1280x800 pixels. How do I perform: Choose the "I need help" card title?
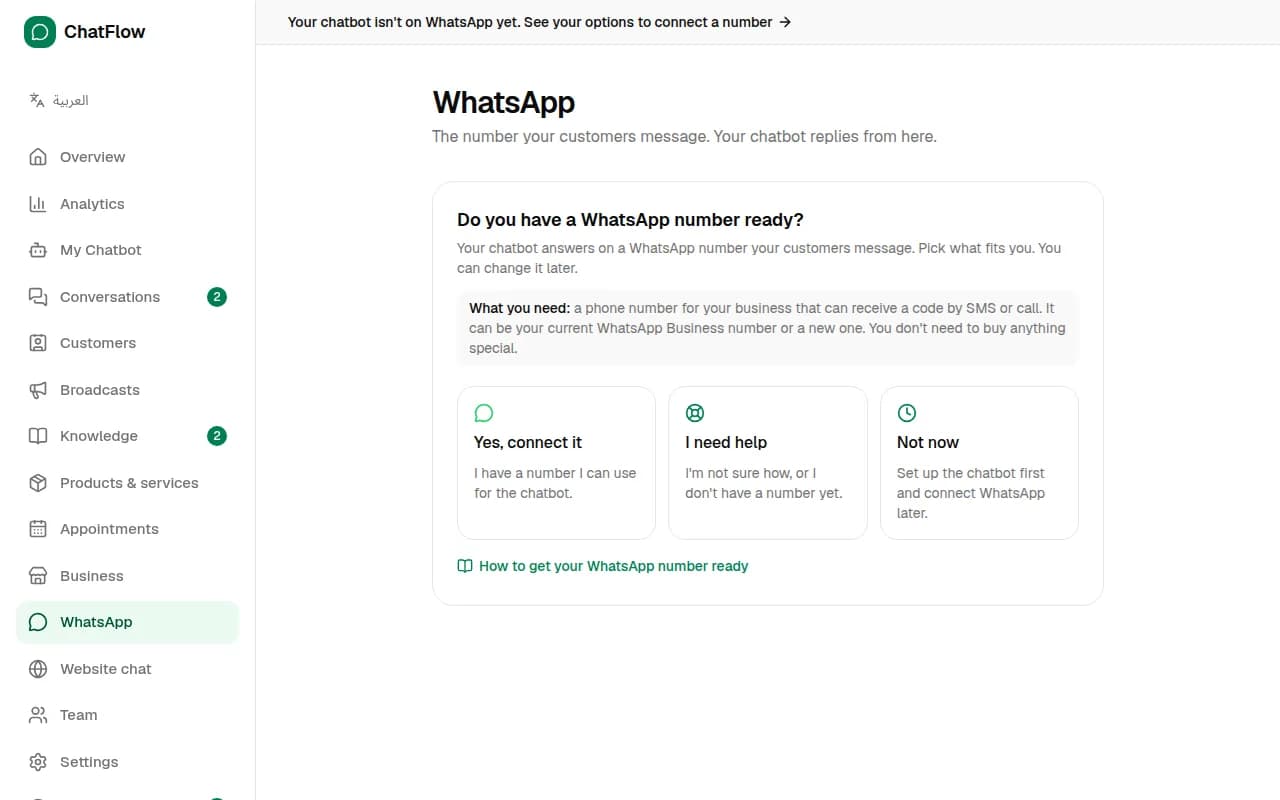tap(726, 442)
